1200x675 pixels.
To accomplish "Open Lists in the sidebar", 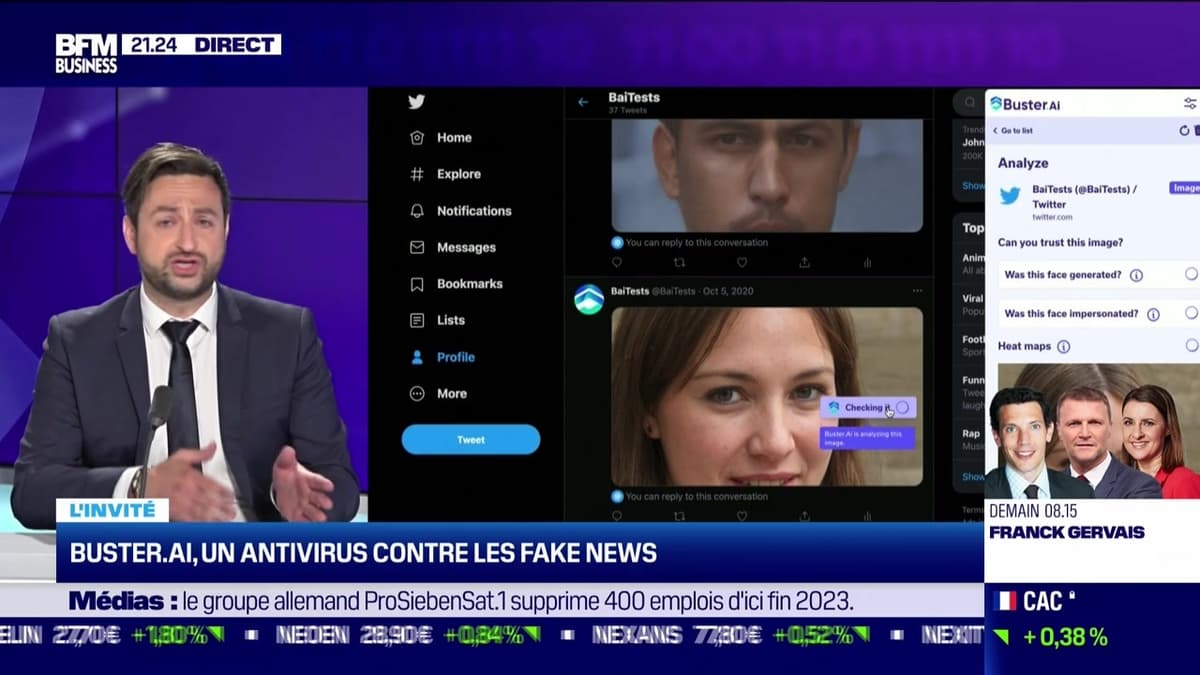I will coord(437,320).
